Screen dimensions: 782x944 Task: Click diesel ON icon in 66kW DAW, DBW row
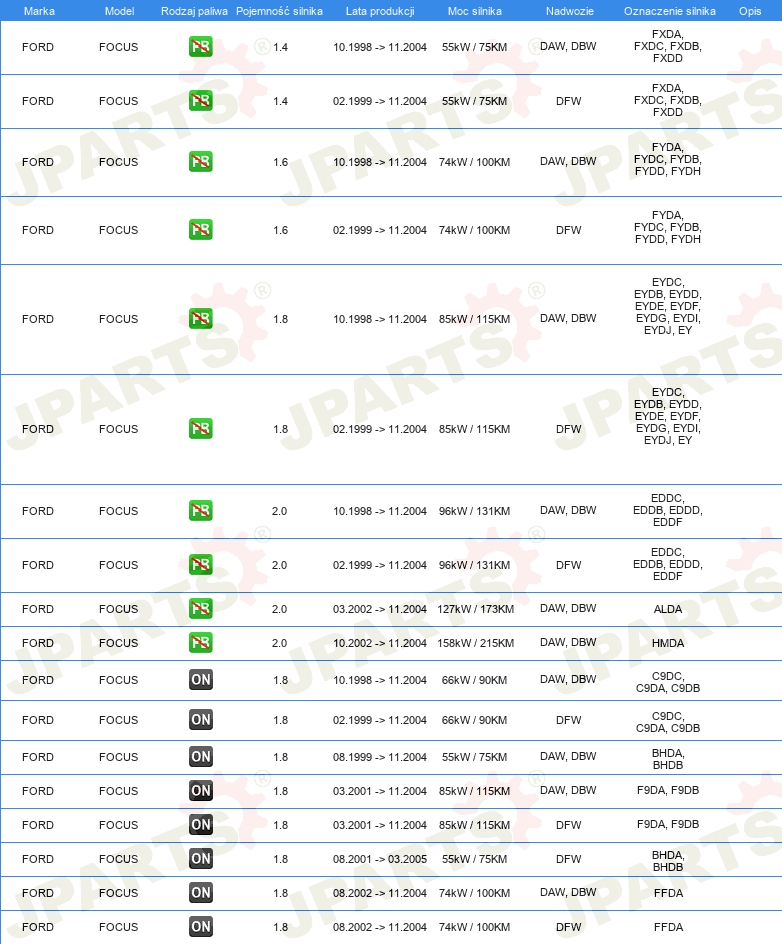pyautogui.click(x=200, y=680)
